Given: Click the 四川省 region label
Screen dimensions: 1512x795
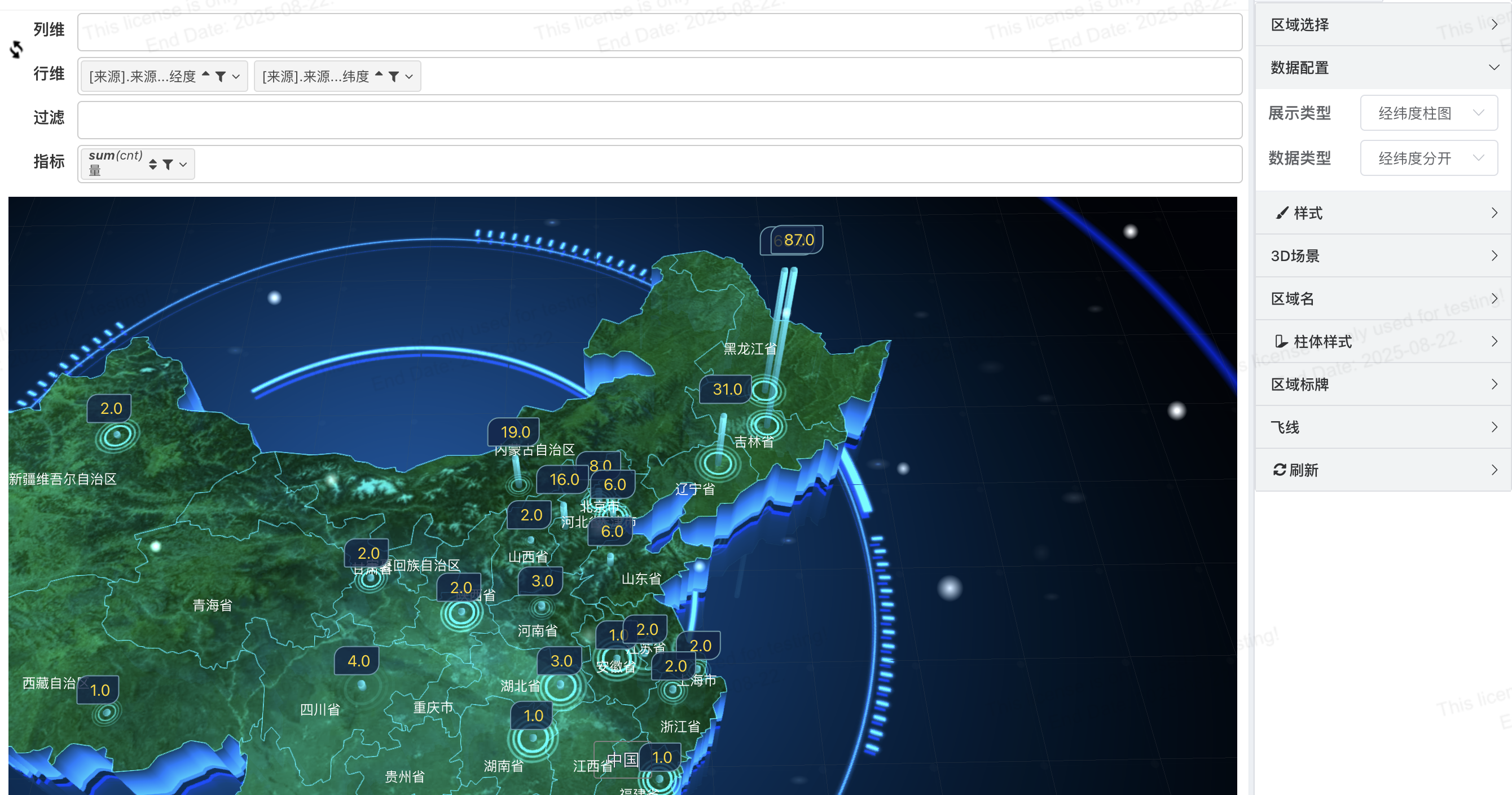Looking at the screenshot, I should click(x=320, y=710).
